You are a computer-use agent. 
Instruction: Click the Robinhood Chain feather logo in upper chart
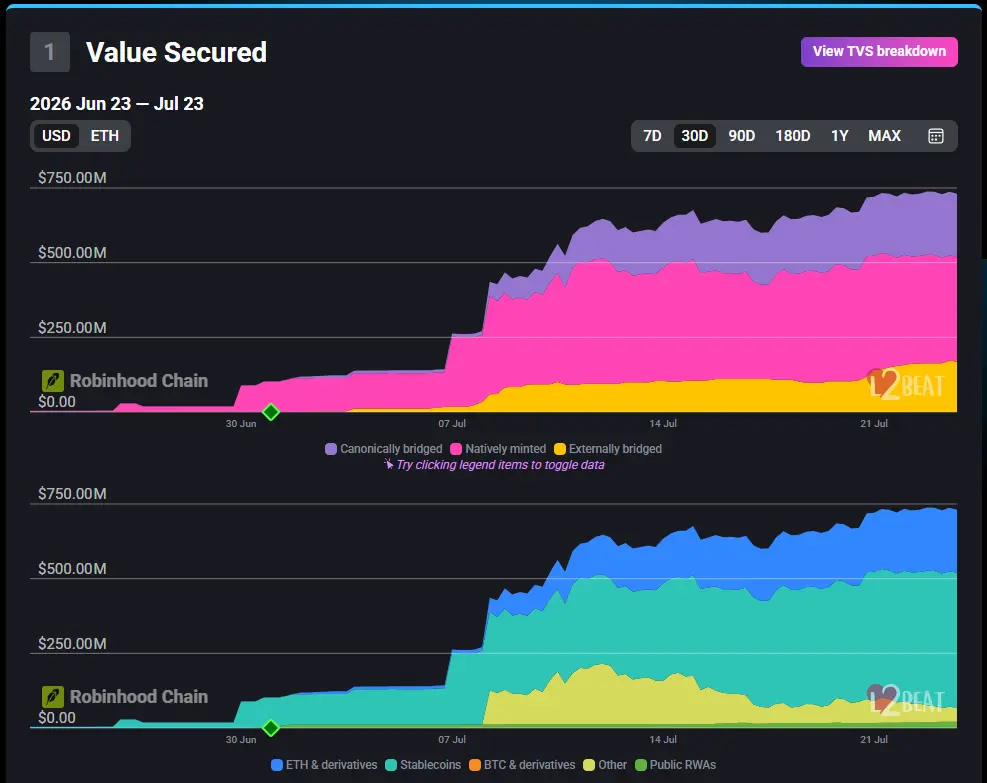pyautogui.click(x=53, y=381)
